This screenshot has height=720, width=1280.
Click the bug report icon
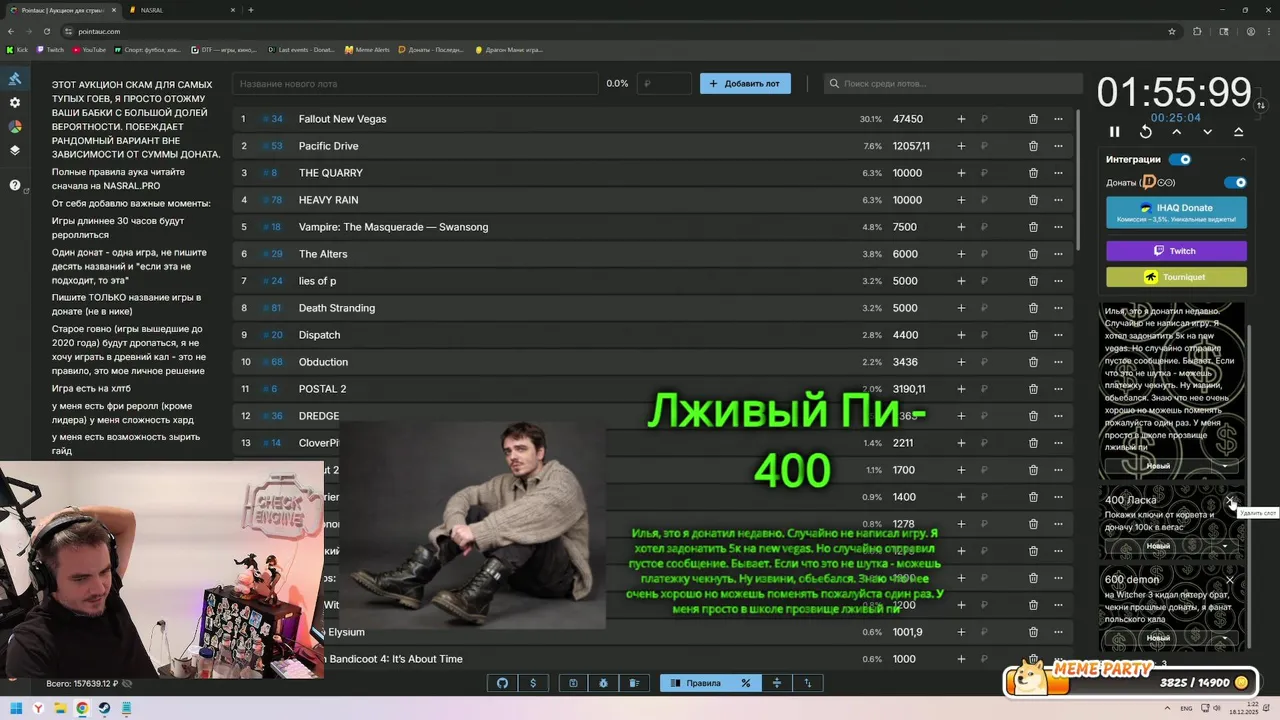point(604,683)
